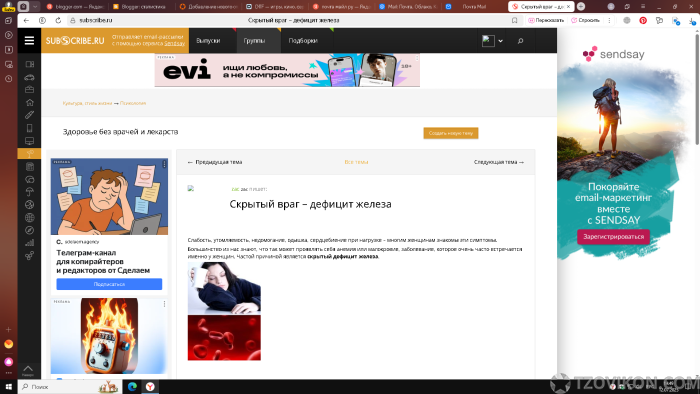
Task: Click the monitor category icon in sidebar
Action: 29,141
